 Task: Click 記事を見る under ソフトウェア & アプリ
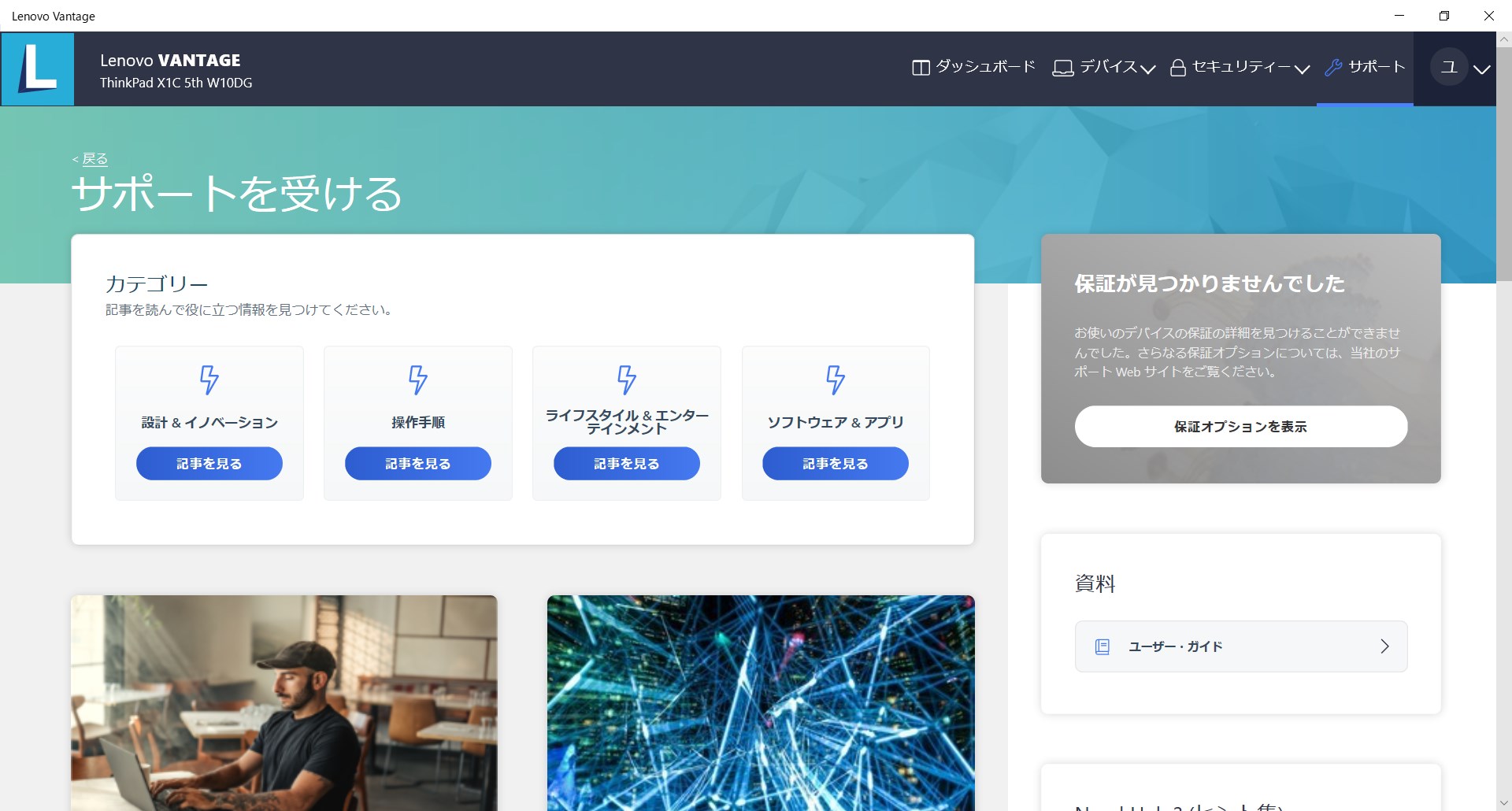point(835,463)
